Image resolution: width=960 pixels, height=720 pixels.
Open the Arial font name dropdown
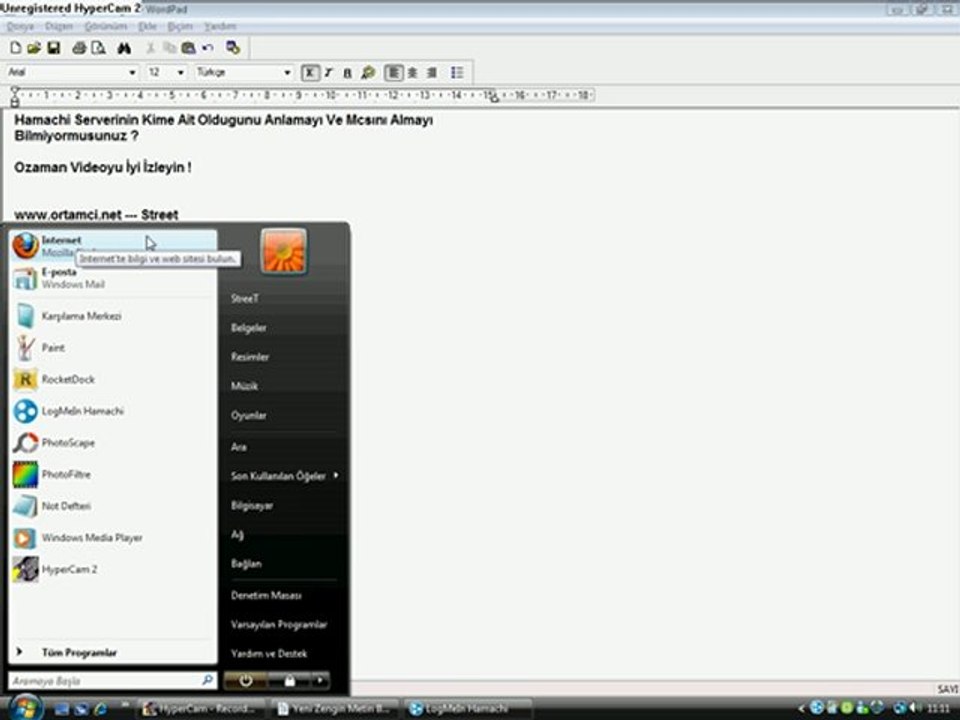[132, 72]
